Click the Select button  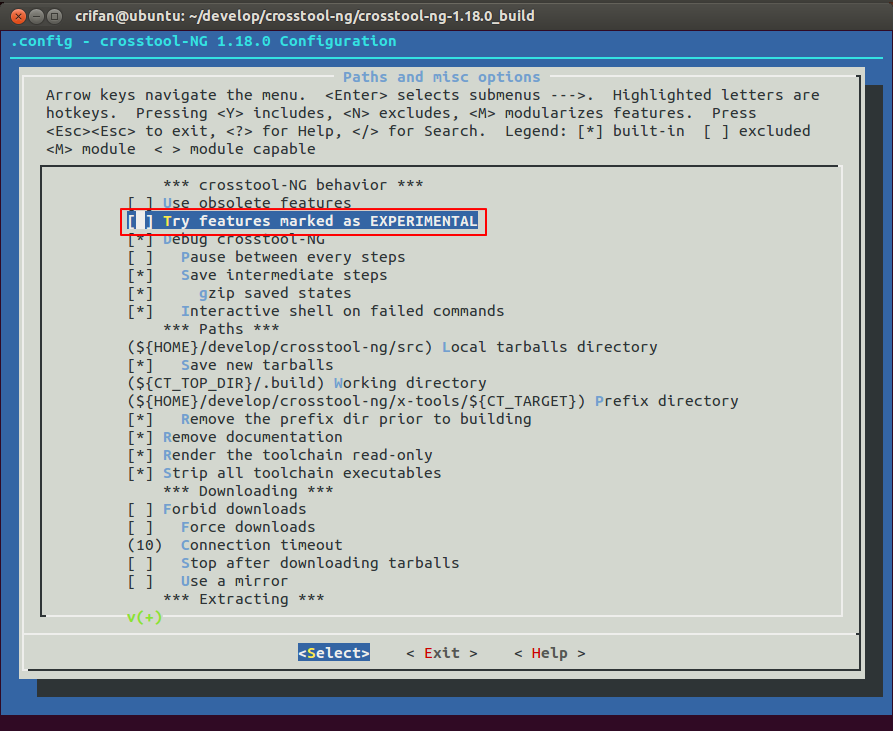(x=334, y=653)
